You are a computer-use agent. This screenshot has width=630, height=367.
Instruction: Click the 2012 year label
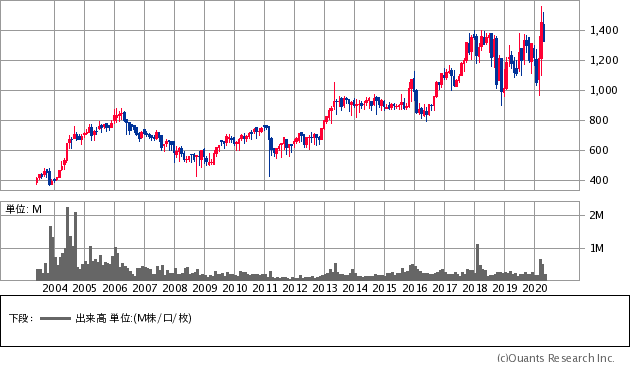pos(295,288)
